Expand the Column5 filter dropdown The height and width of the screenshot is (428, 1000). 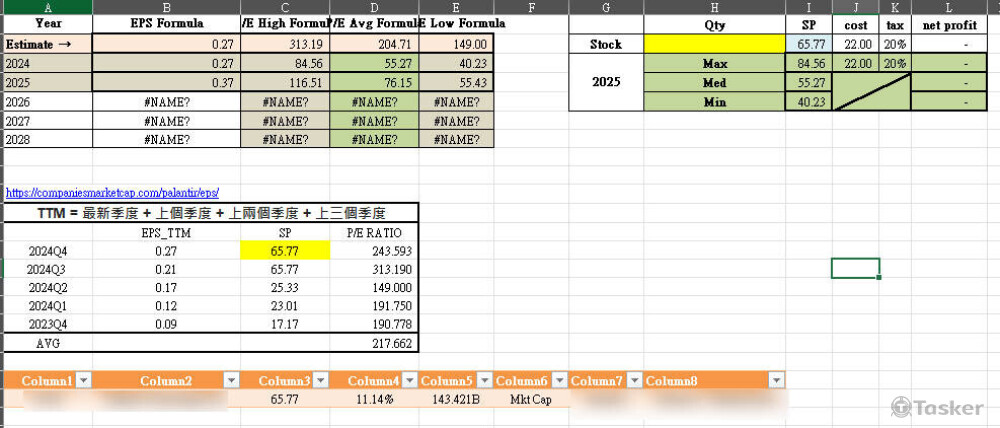click(483, 381)
